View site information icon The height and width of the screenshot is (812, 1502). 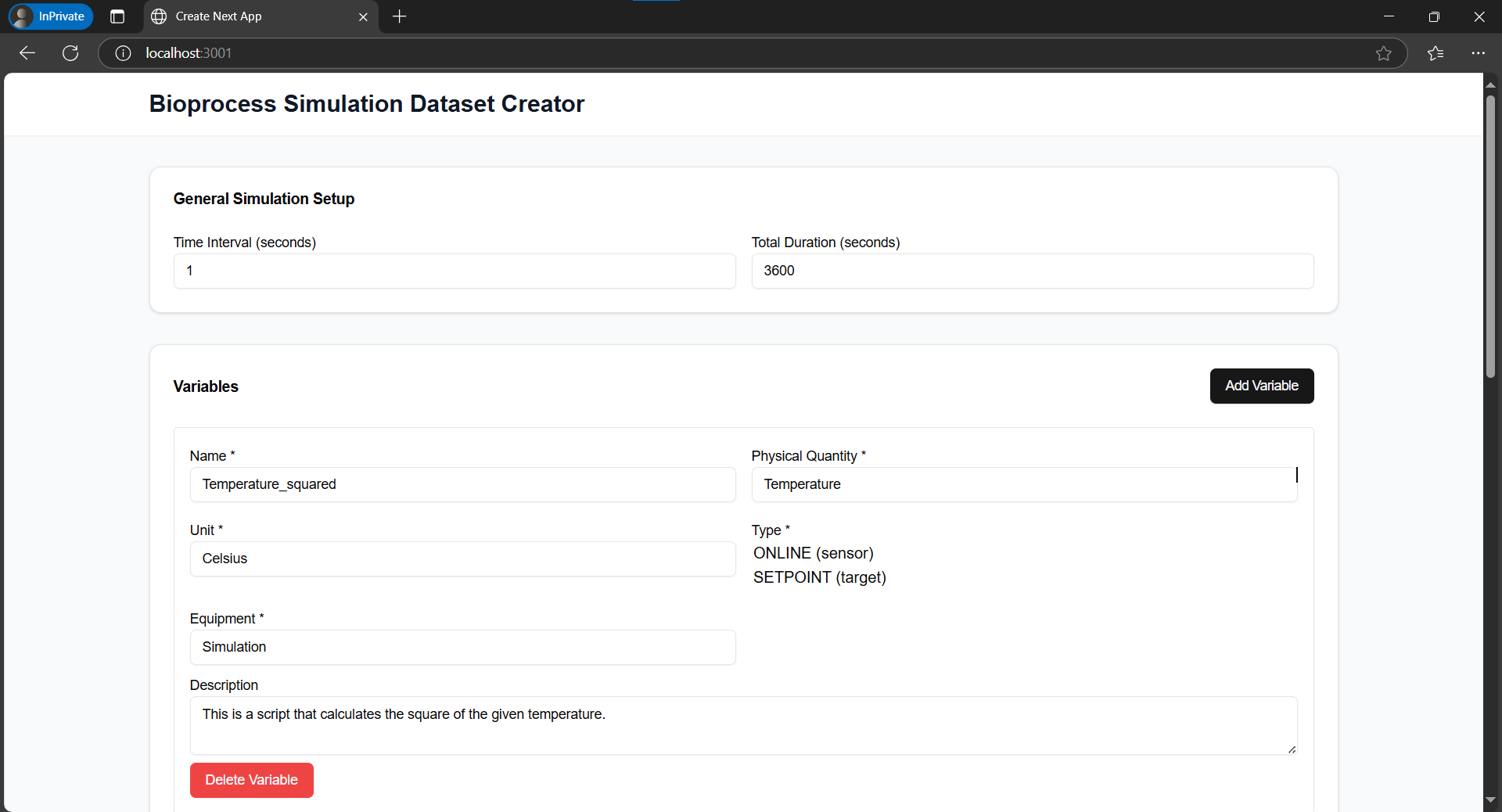click(x=123, y=53)
